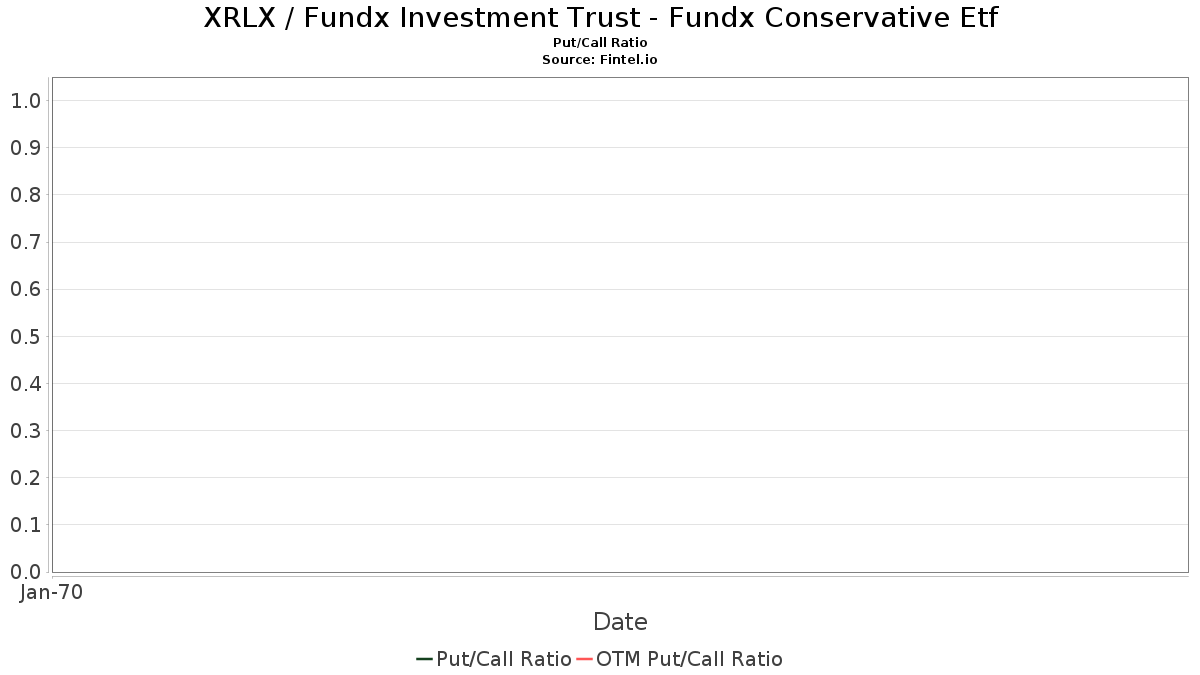Click the dark green Put/Call Ratio swatch
Image resolution: width=1200 pixels, height=675 pixels.
[x=425, y=659]
